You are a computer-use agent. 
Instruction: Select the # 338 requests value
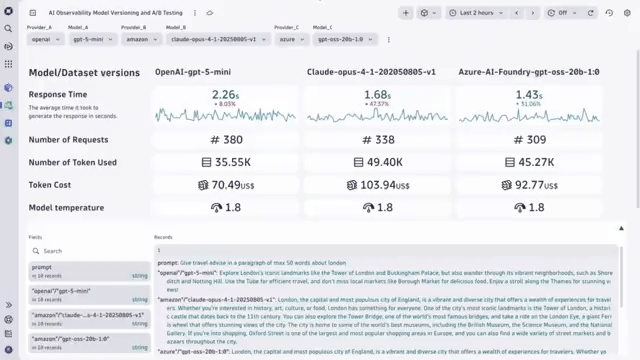(x=378, y=140)
